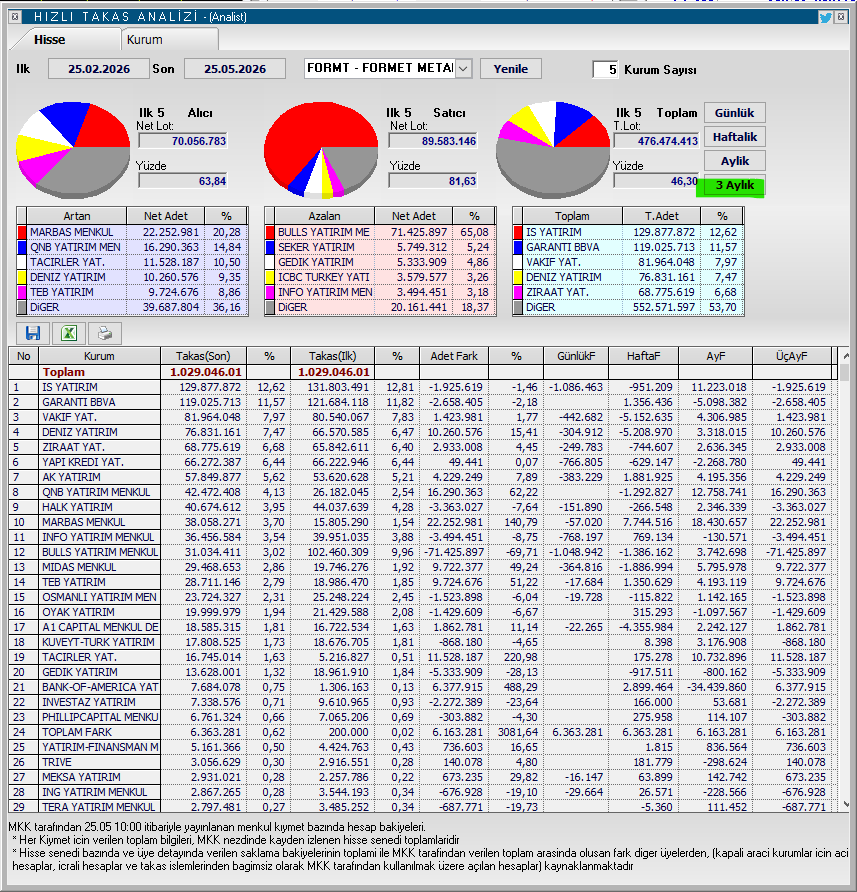Click the main table scroll up arrow
Screen dimensions: 857x892
click(846, 356)
